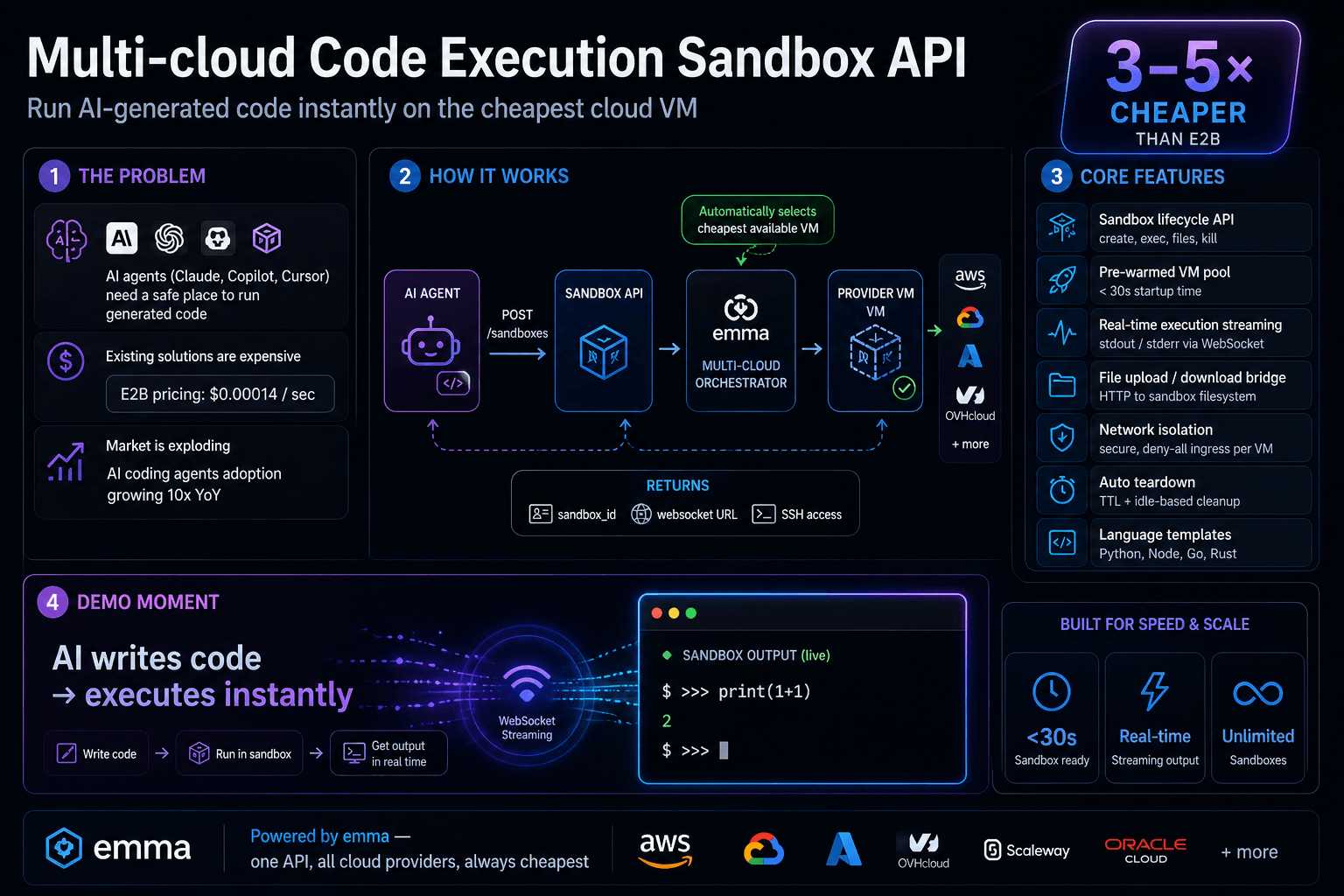Click the SSH access terminal icon
The height and width of the screenshot is (896, 1344).
tap(764, 514)
